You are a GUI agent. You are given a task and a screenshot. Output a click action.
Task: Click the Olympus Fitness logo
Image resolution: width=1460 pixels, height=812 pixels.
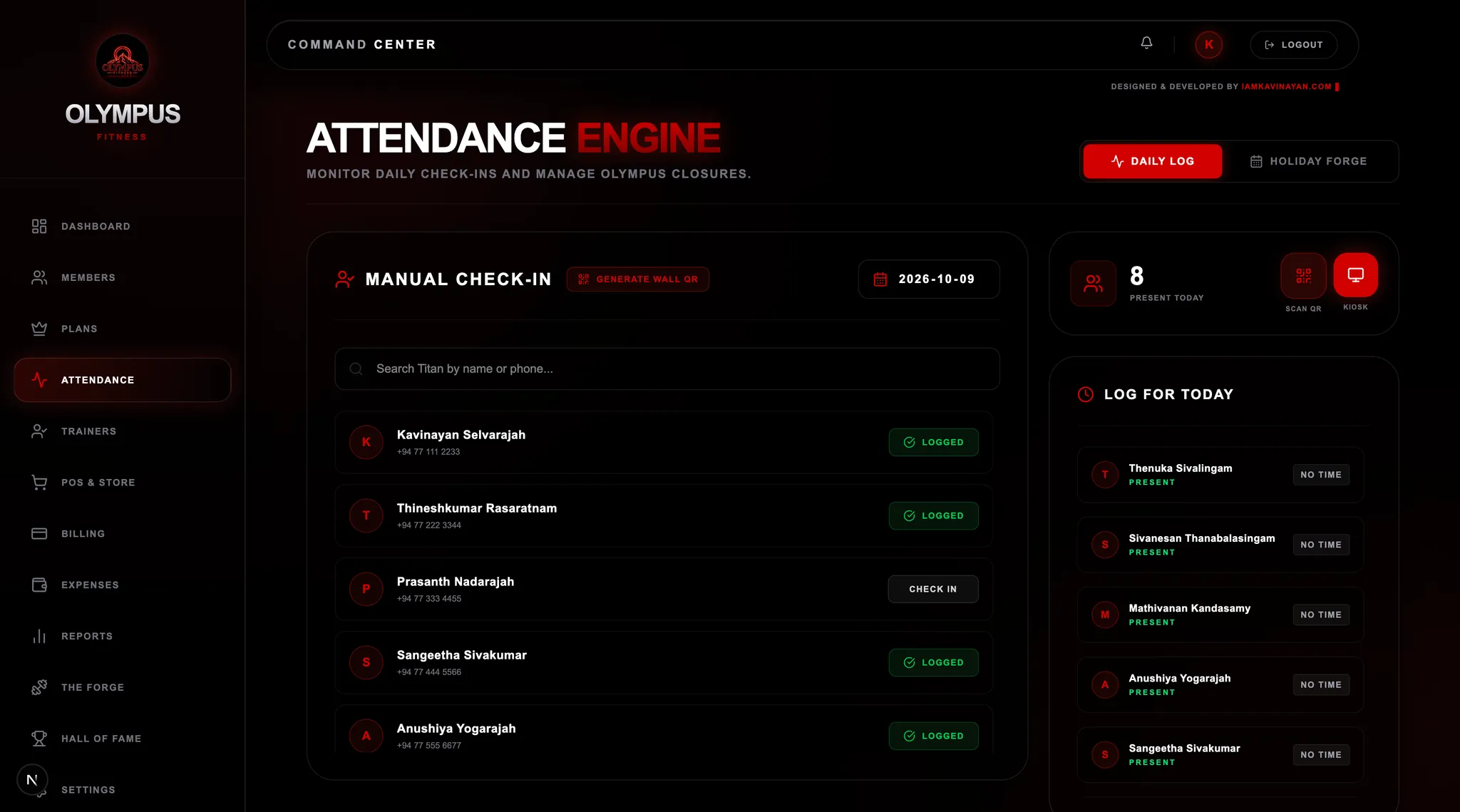click(x=123, y=61)
